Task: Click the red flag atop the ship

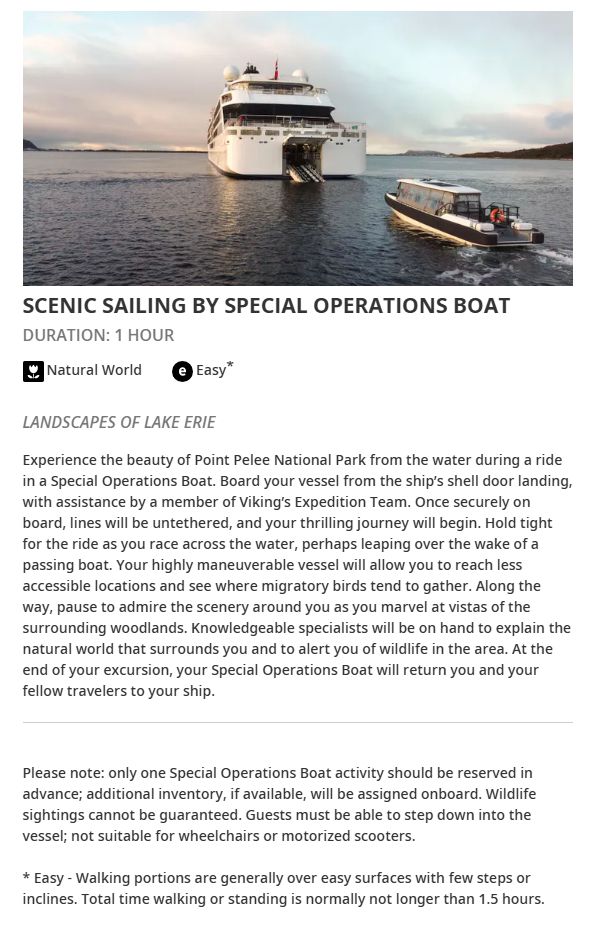Action: coord(275,68)
